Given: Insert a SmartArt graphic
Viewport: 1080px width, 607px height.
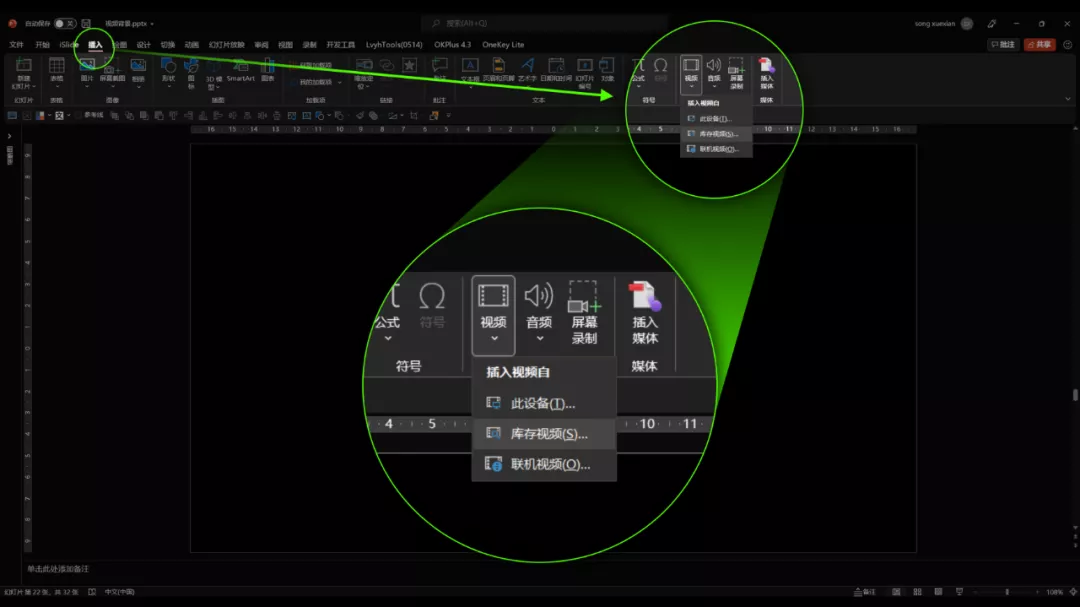Looking at the screenshot, I should coord(240,70).
